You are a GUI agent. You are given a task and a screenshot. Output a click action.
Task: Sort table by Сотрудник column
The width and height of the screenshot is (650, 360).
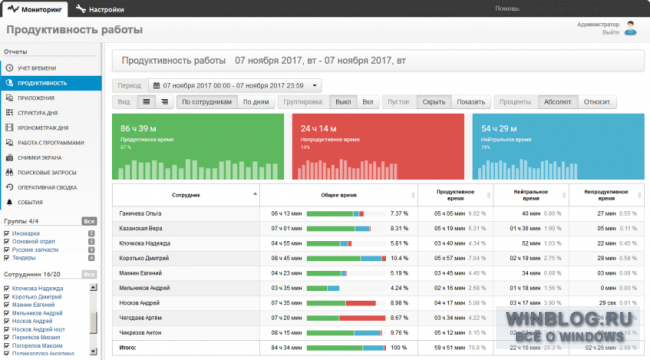186,195
